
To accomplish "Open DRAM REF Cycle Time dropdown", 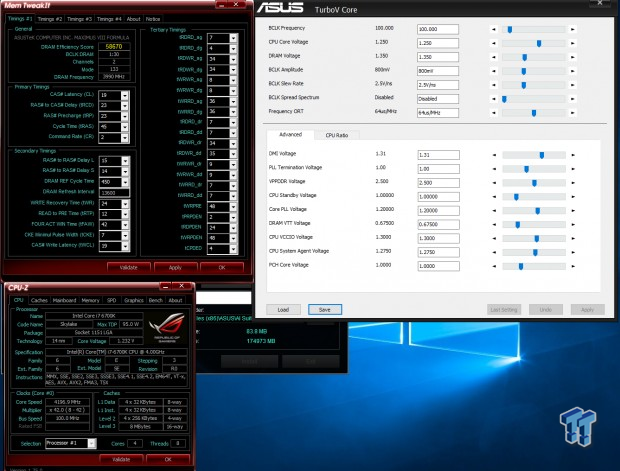I will (x=125, y=182).
